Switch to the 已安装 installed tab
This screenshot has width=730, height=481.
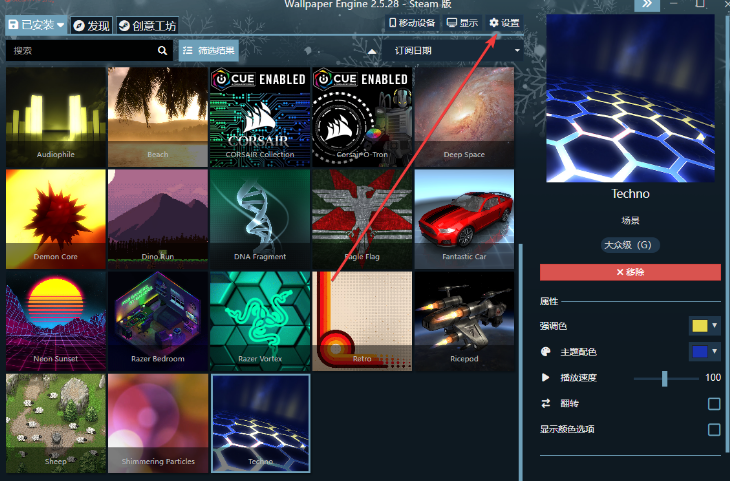(x=36, y=25)
